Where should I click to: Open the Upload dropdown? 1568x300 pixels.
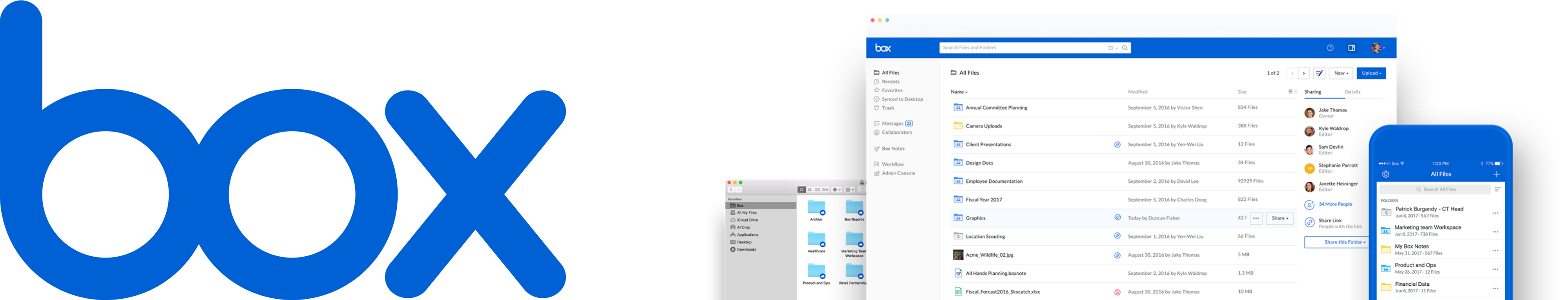coord(1371,73)
